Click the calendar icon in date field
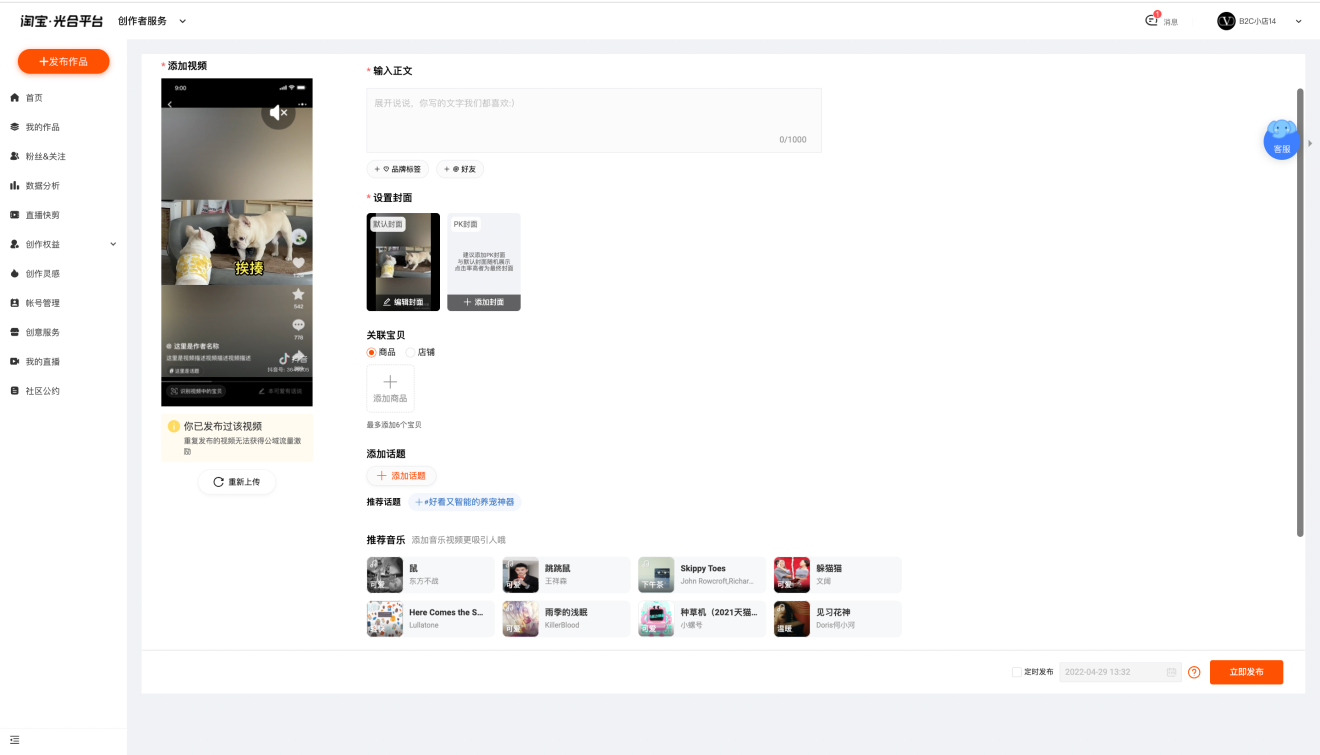The image size is (1320, 755). (1171, 672)
